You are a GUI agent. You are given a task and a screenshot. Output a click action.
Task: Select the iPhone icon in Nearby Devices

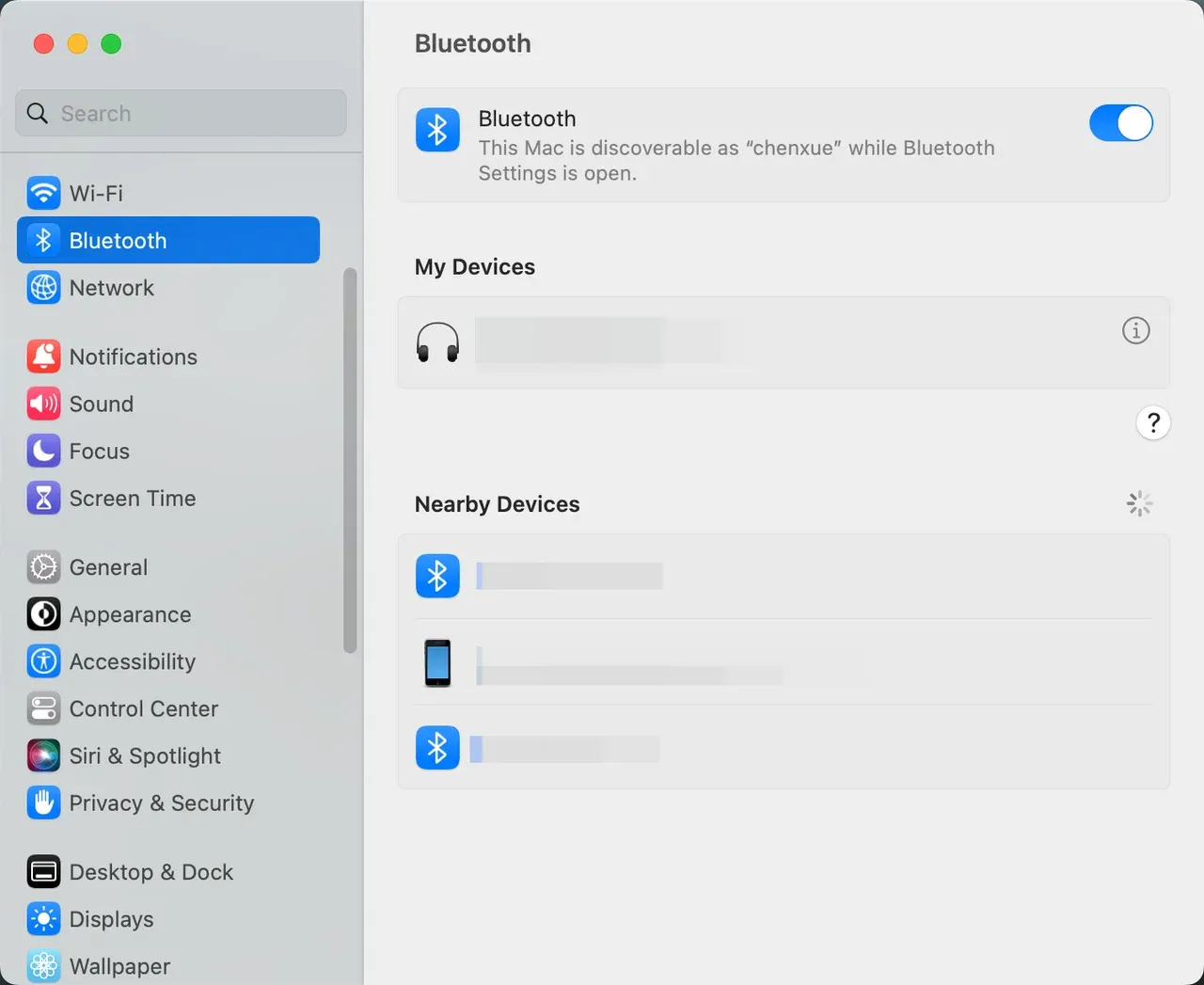click(437, 662)
